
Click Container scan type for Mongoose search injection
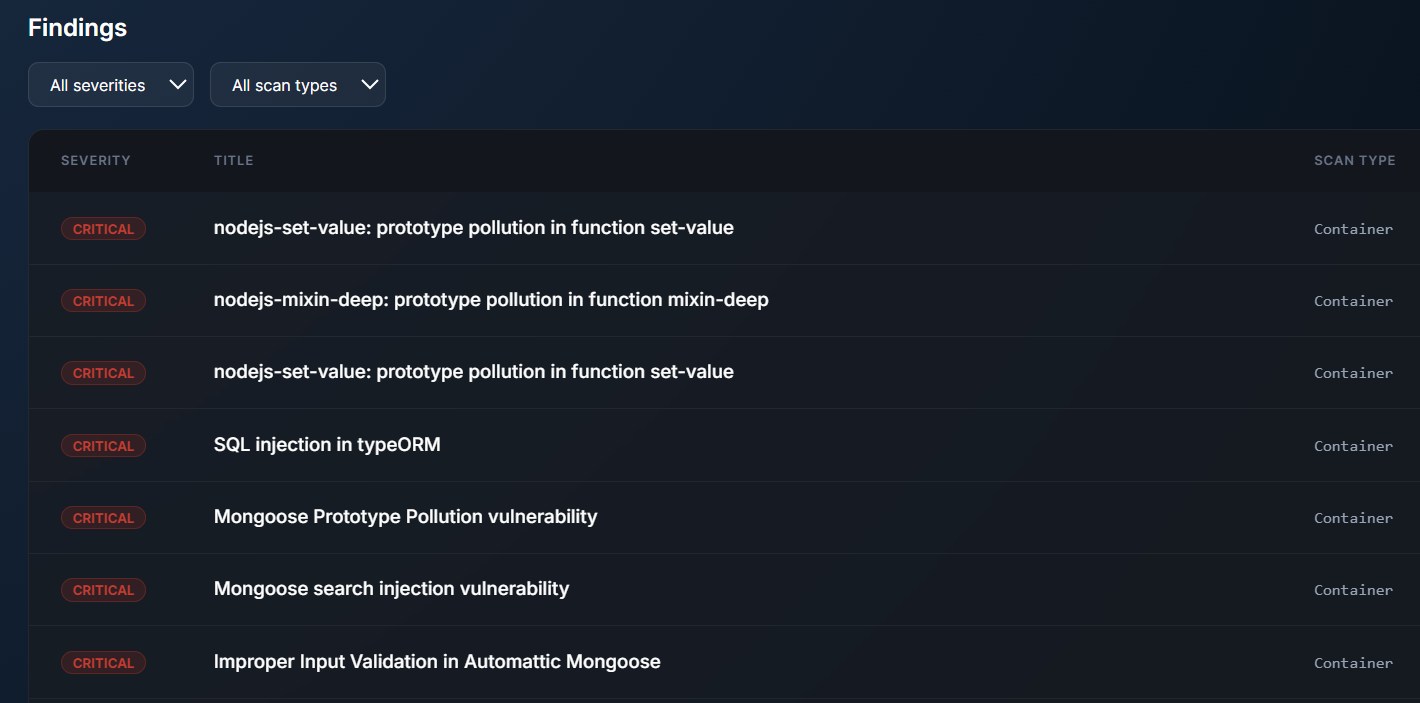1353,590
